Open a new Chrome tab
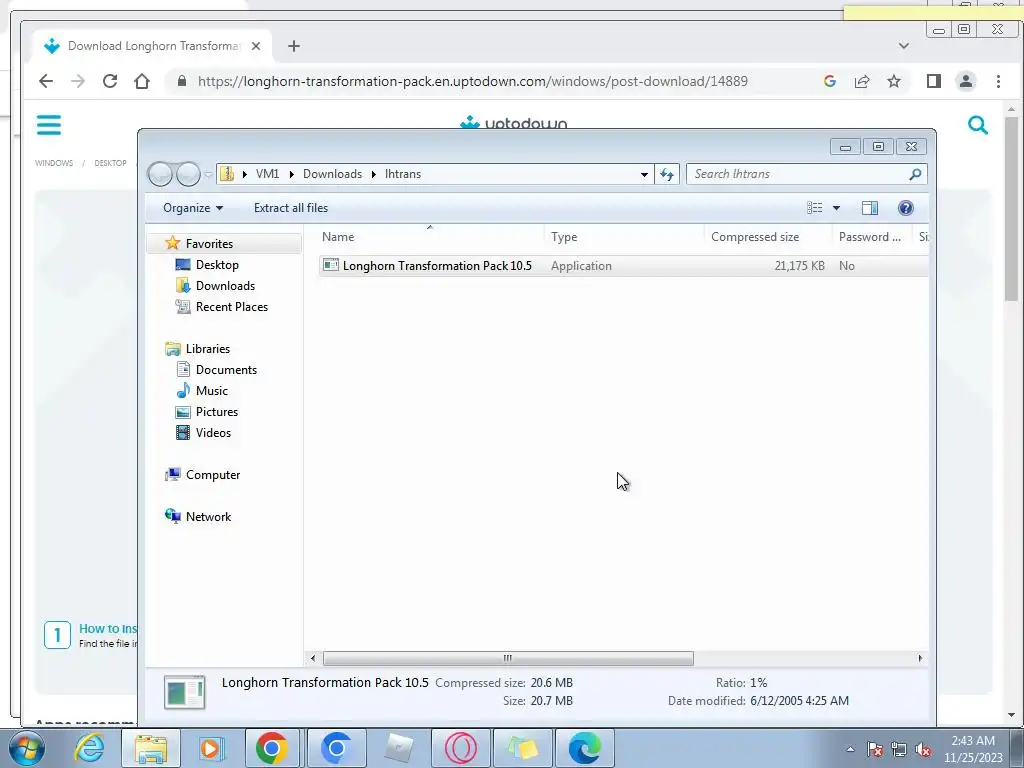 click(x=294, y=46)
